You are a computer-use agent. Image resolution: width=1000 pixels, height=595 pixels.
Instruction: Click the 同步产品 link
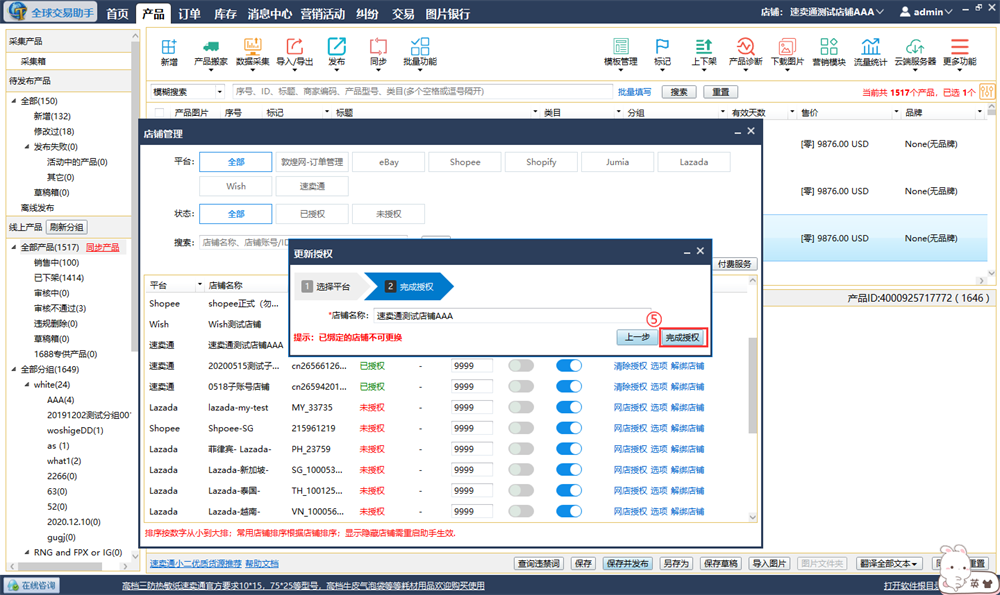[103, 247]
